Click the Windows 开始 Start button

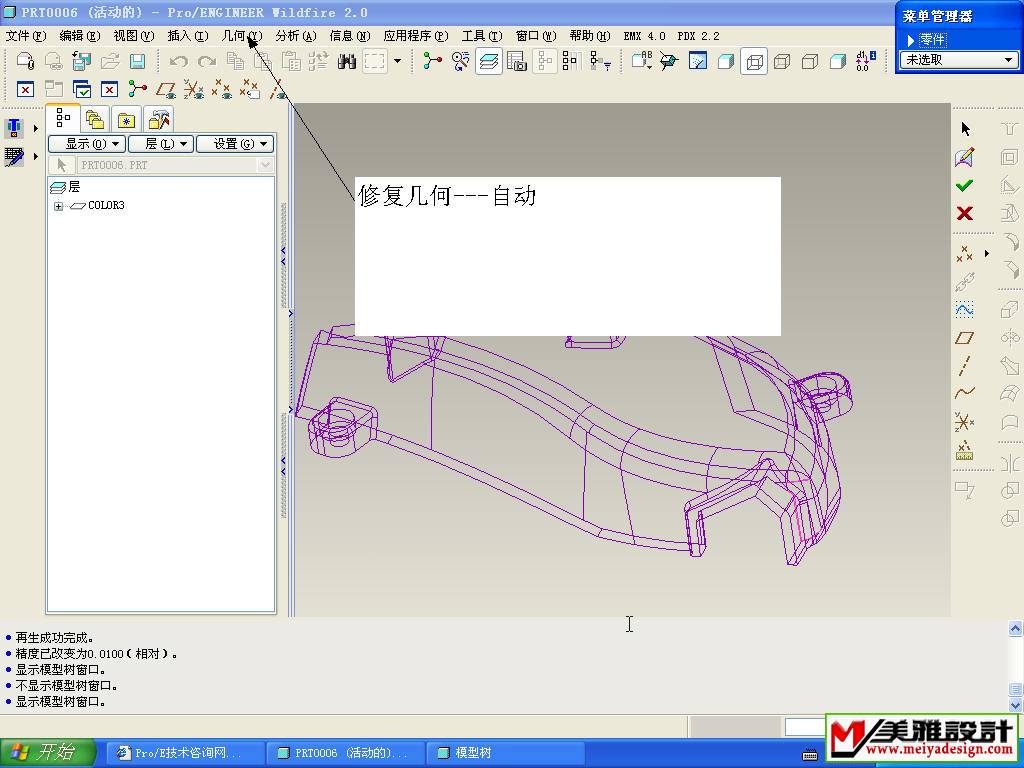tap(47, 752)
